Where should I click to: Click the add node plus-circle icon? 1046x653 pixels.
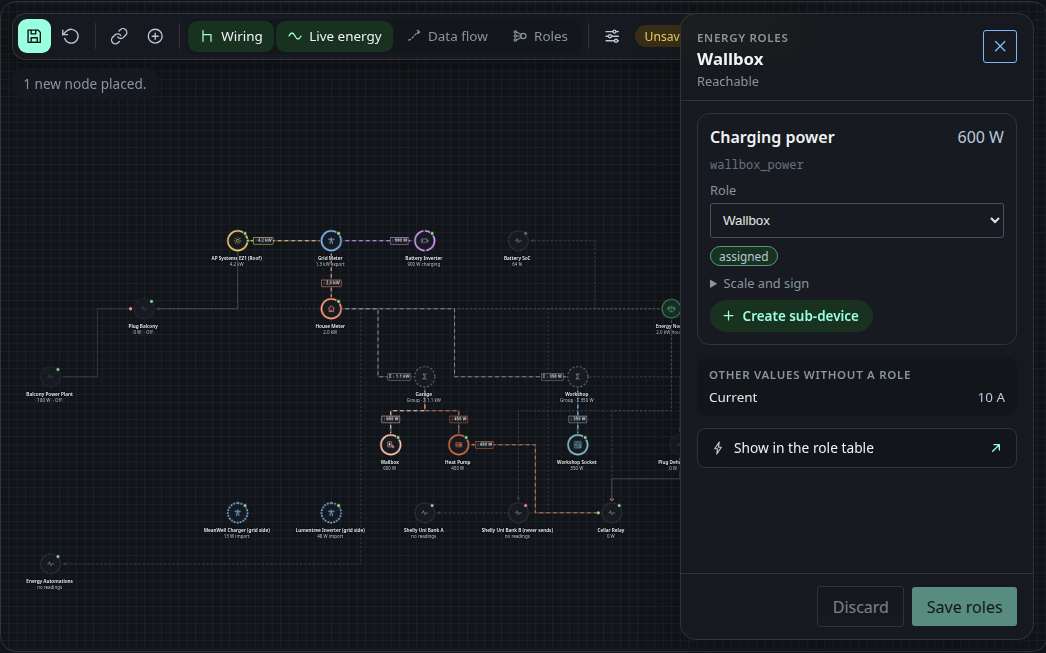click(155, 36)
